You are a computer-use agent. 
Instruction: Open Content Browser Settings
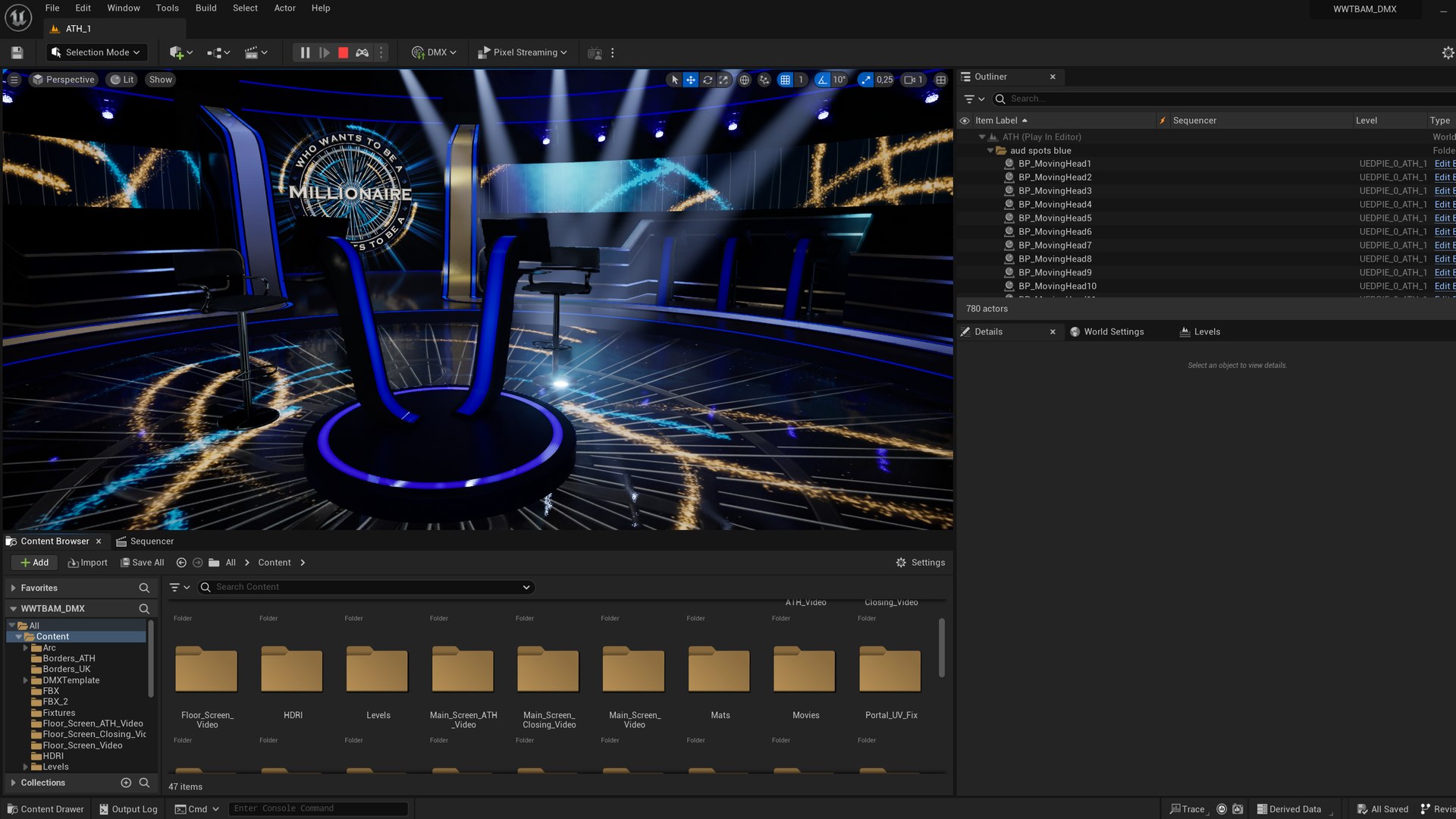(920, 563)
